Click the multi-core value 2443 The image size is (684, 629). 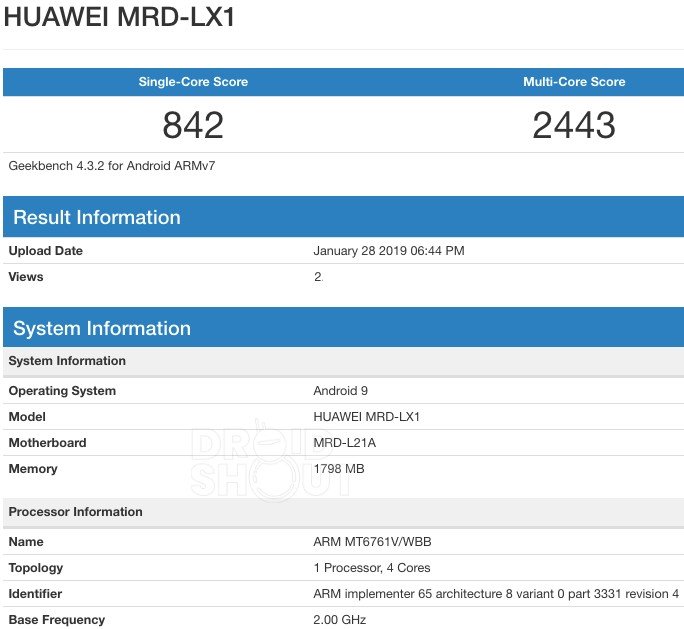pos(574,125)
